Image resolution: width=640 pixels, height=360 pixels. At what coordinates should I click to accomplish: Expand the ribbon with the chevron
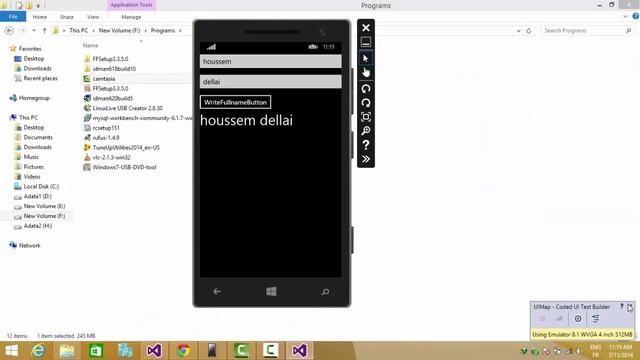pyautogui.click(x=625, y=17)
